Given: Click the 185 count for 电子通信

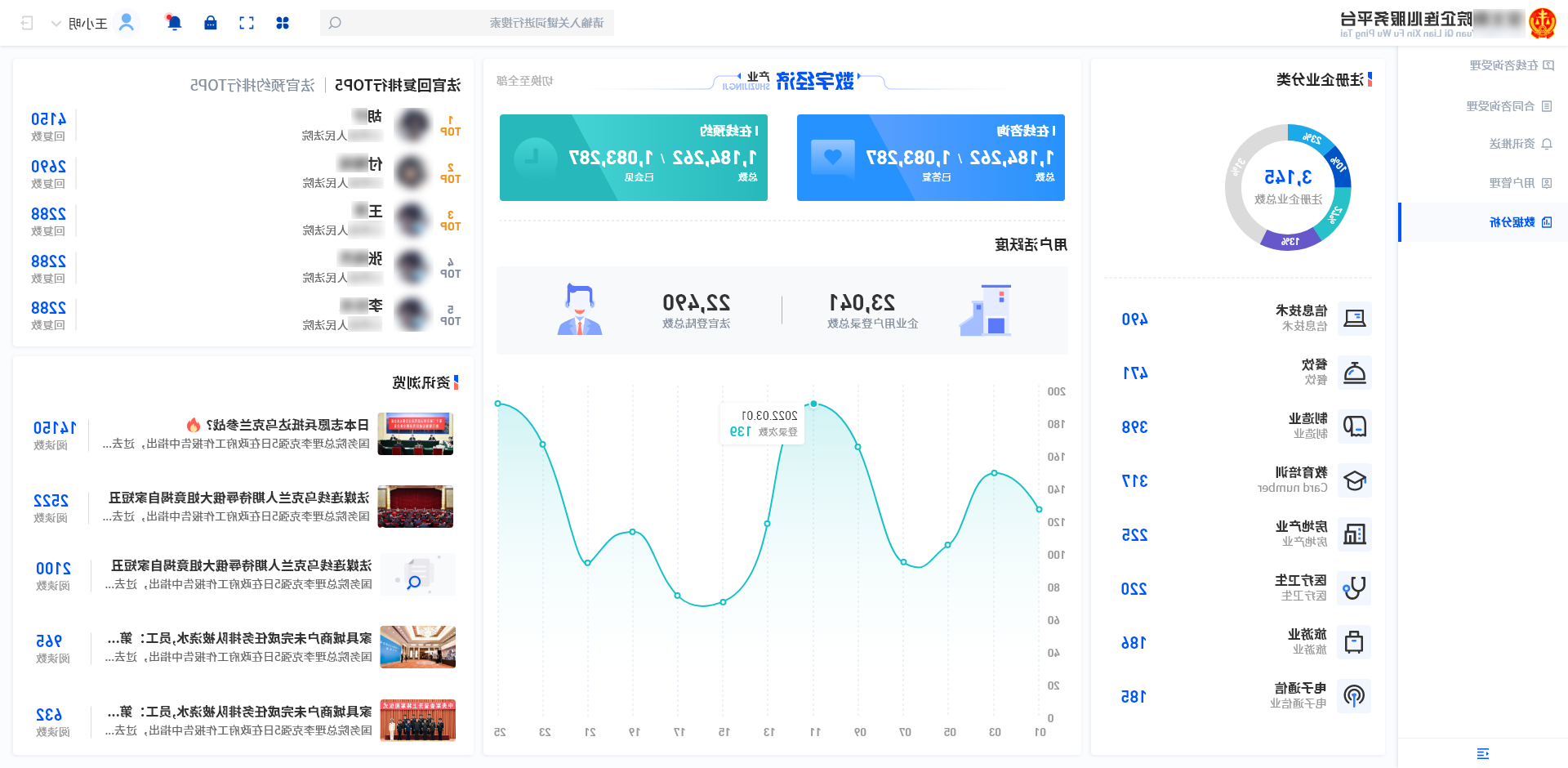Looking at the screenshot, I should coord(1134,697).
